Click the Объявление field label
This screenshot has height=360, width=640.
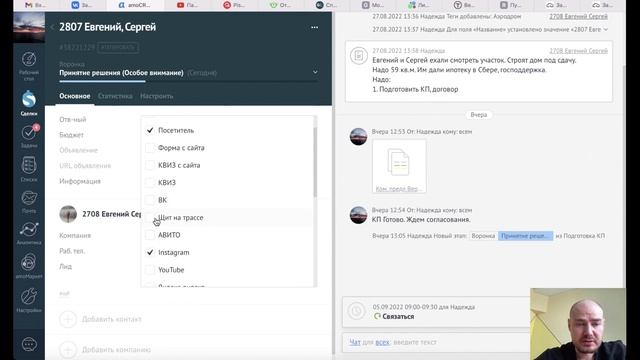coord(78,150)
